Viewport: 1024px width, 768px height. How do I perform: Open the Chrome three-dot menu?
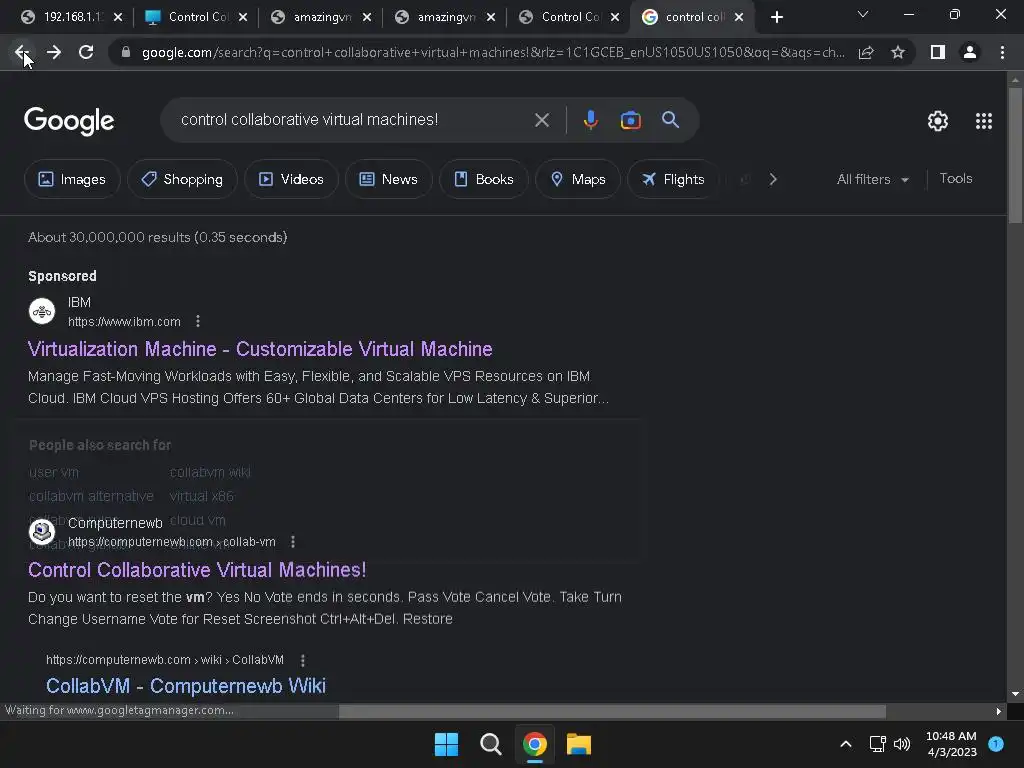(x=1002, y=52)
